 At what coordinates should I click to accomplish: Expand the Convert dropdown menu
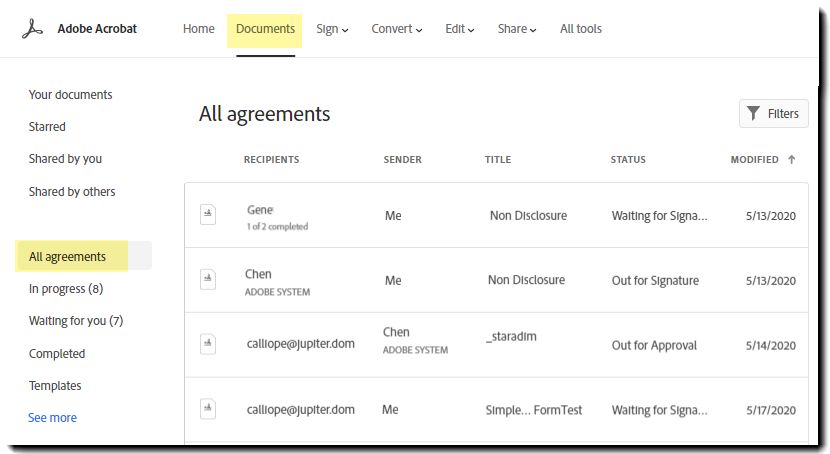coord(396,29)
